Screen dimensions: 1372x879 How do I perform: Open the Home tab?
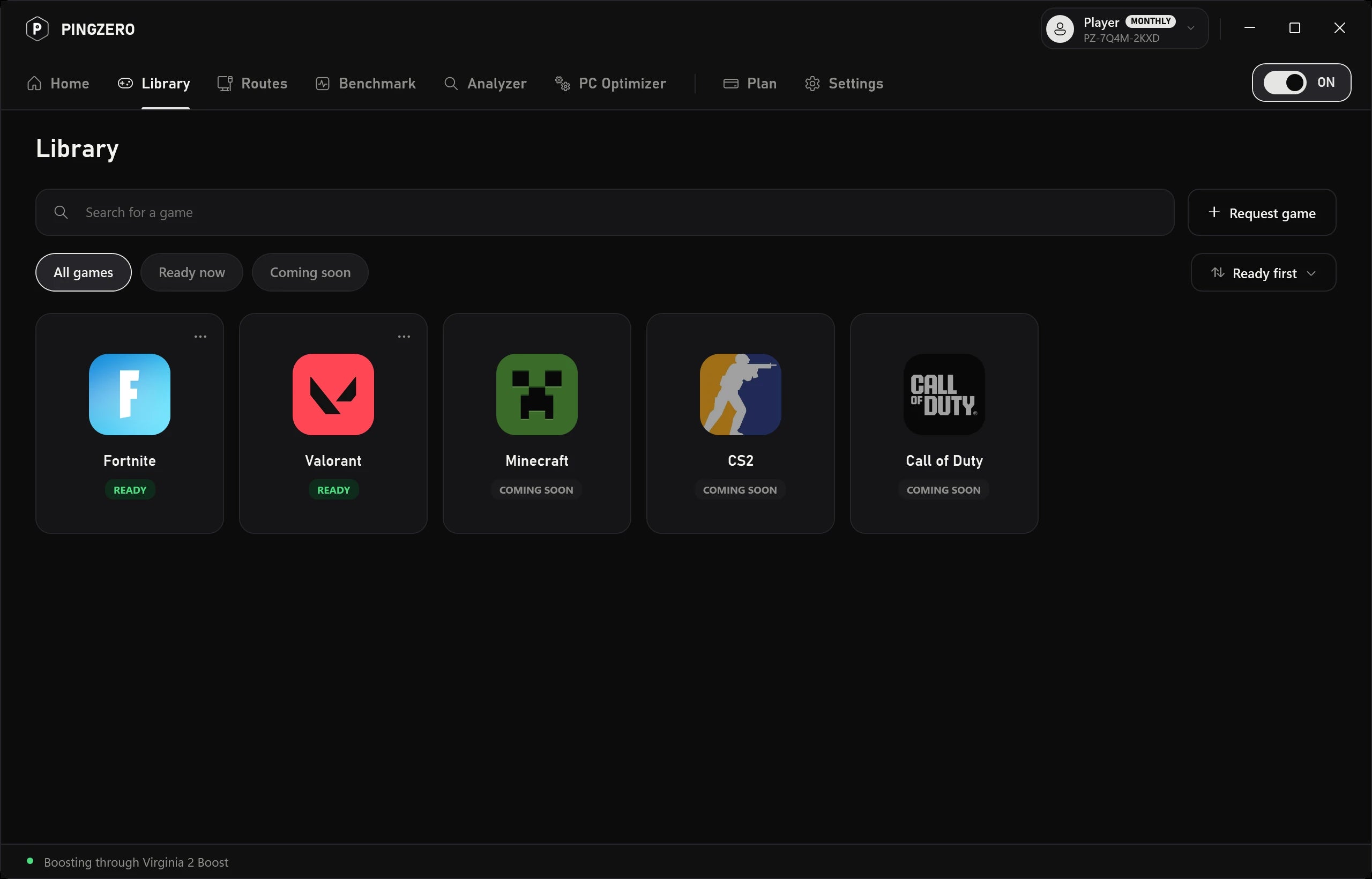click(x=58, y=83)
